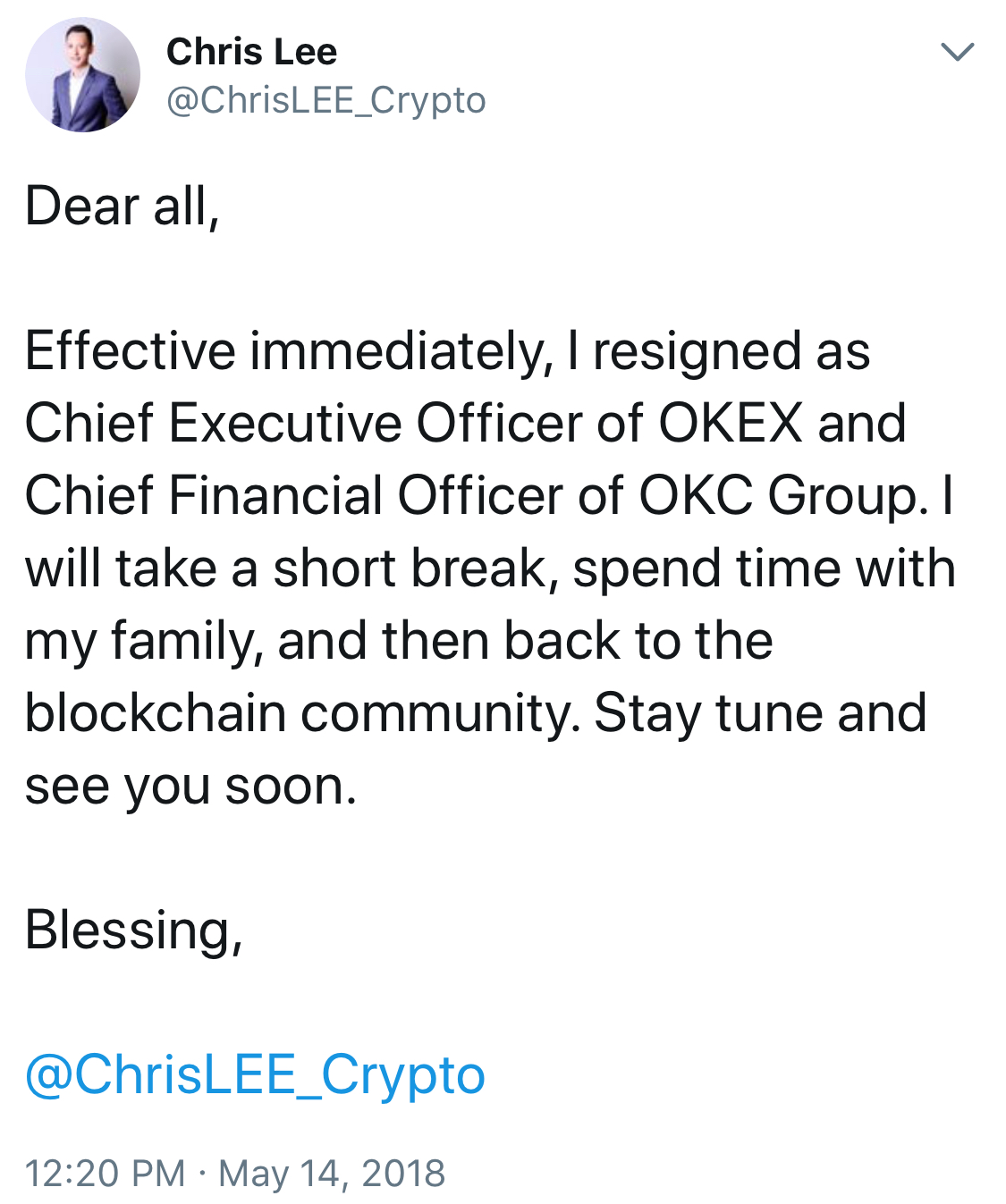Tap the 'Dear all,' greeting line
The width and height of the screenshot is (1006, 1204).
[x=123, y=206]
